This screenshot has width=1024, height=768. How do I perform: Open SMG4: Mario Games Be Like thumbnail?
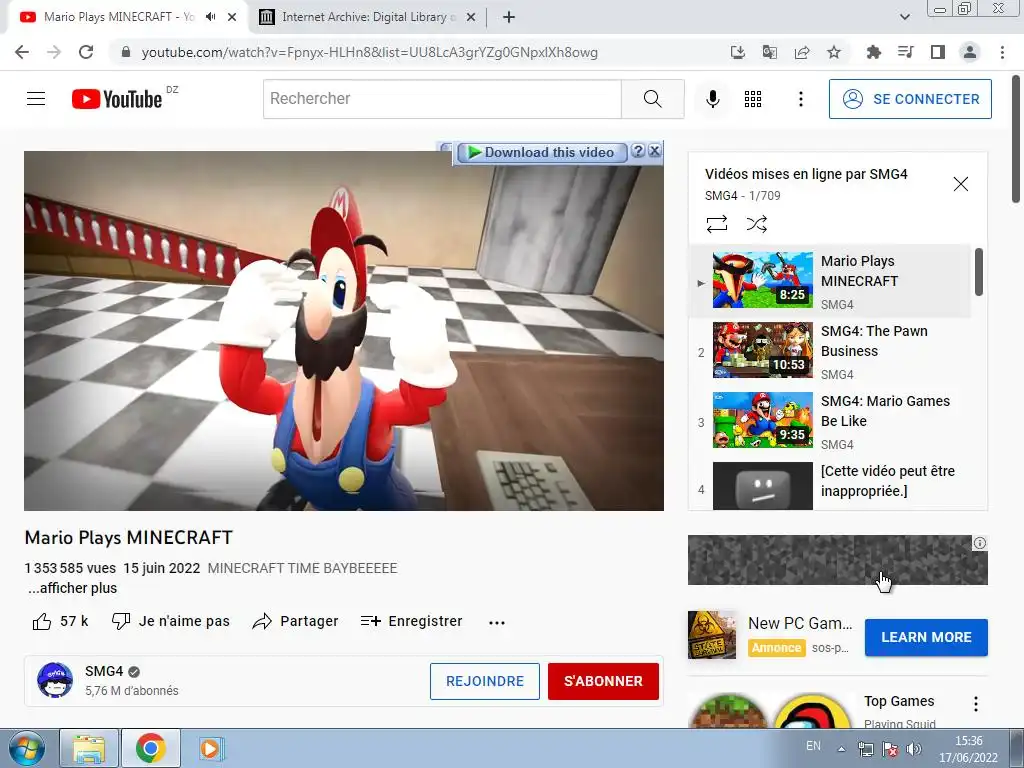pos(762,420)
